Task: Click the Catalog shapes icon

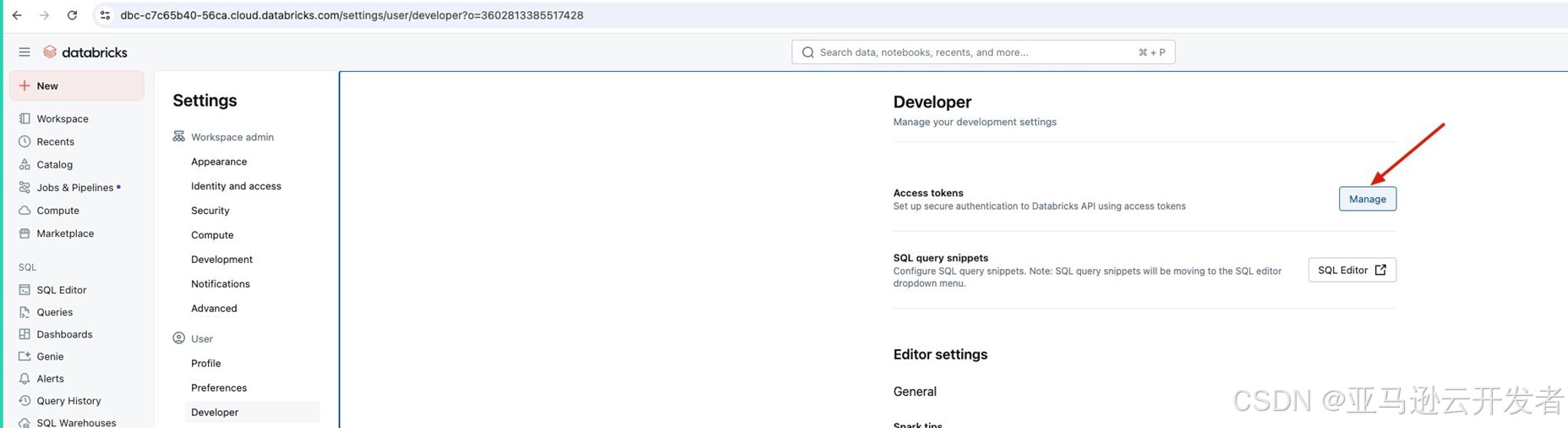Action: click(x=25, y=165)
